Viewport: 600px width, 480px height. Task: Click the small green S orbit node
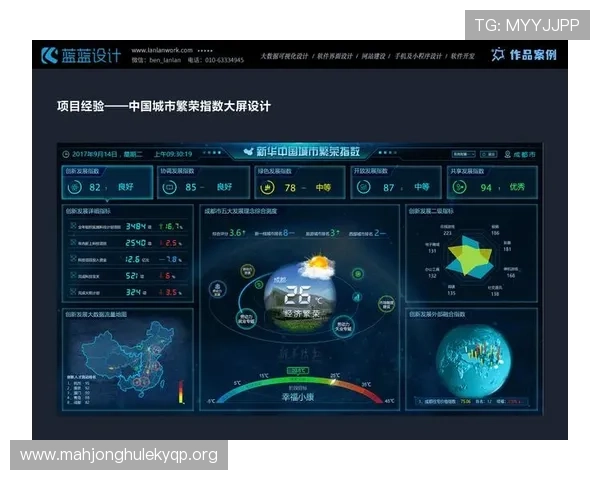[259, 284]
